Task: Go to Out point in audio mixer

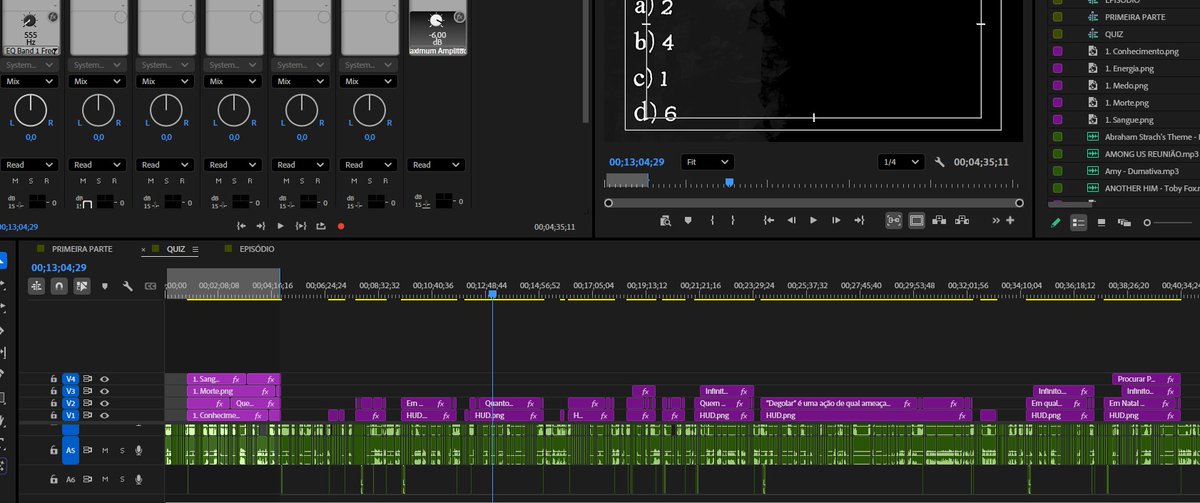Action: 261,226
